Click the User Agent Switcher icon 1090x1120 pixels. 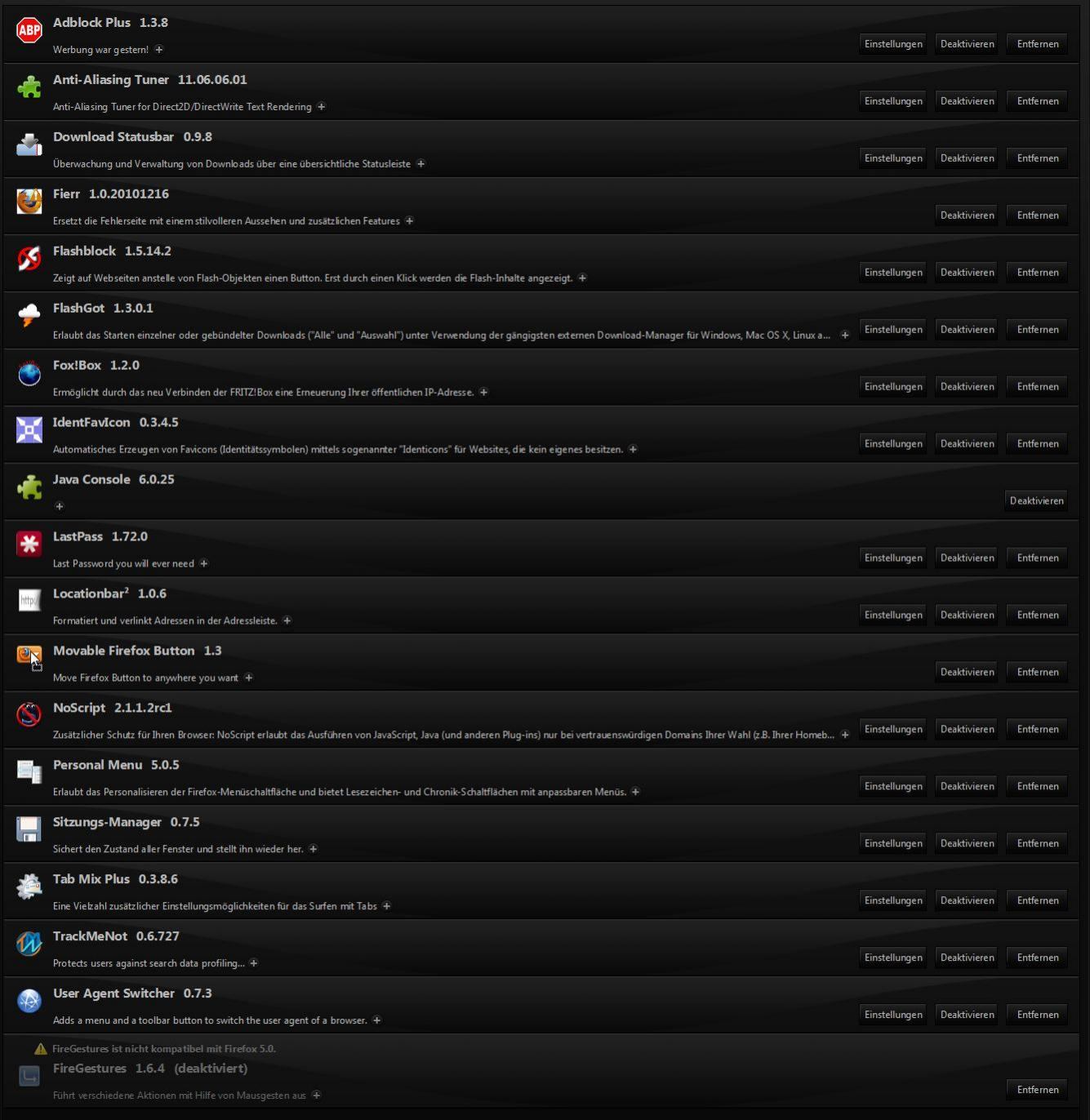pos(29,1001)
